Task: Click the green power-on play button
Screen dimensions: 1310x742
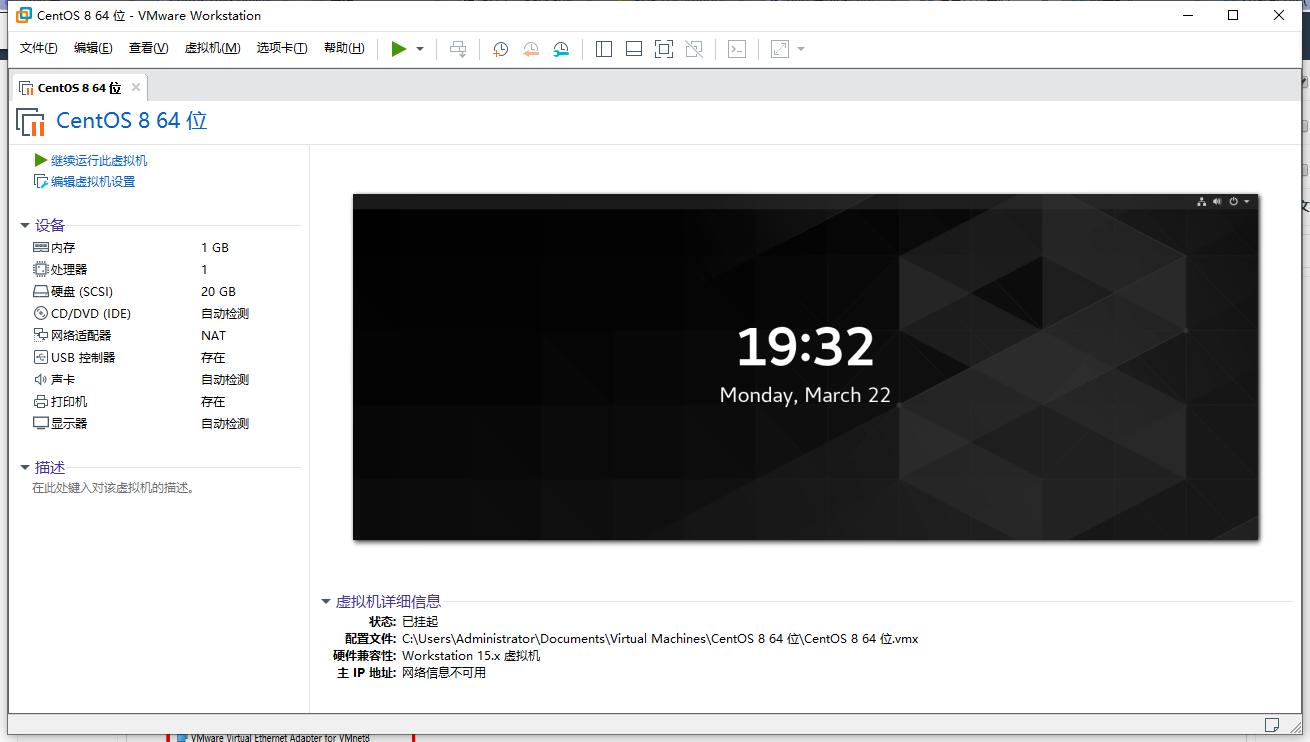Action: pyautogui.click(x=399, y=49)
